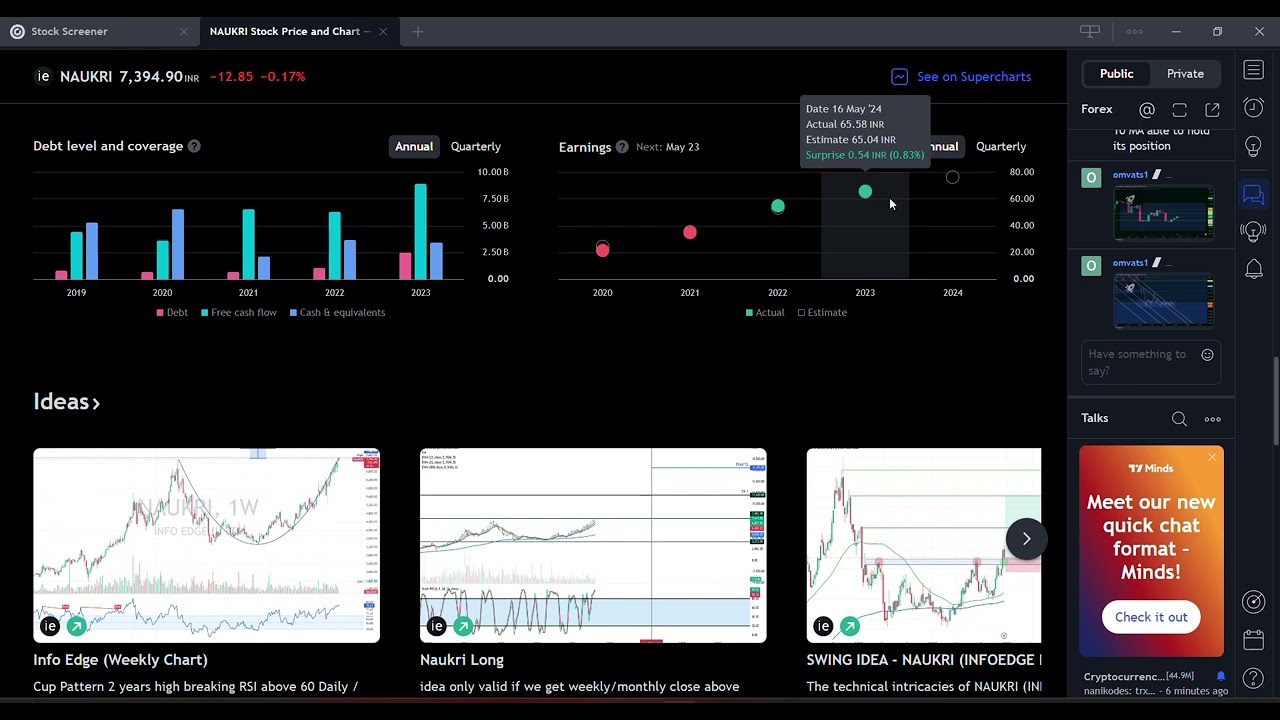The height and width of the screenshot is (720, 1280).
Task: Toggle Free cash flow legend item
Action: click(238, 312)
